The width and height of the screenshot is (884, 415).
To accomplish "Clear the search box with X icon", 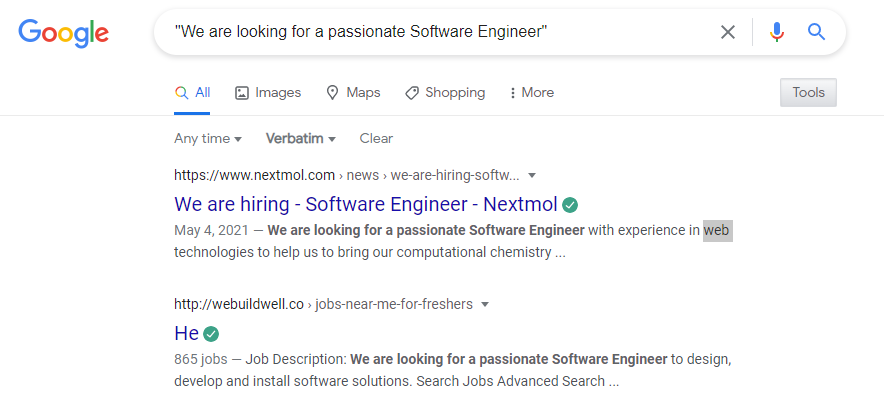I will coord(728,32).
